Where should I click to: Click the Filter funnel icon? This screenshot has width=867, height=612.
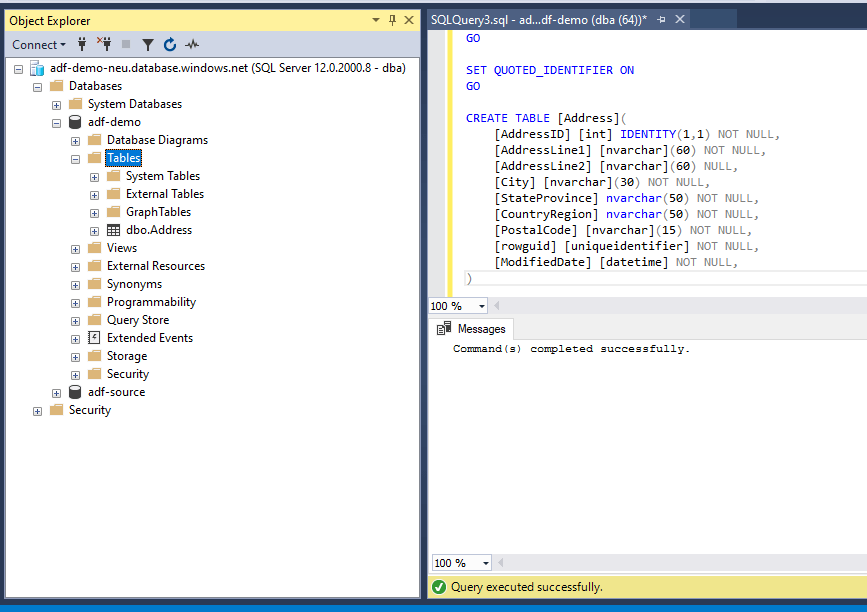point(148,44)
